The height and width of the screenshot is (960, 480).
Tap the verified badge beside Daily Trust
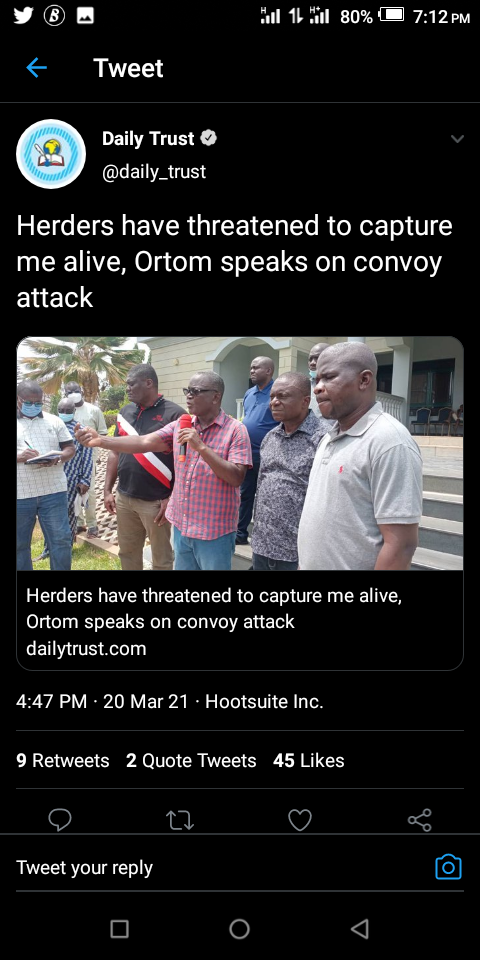pyautogui.click(x=209, y=138)
